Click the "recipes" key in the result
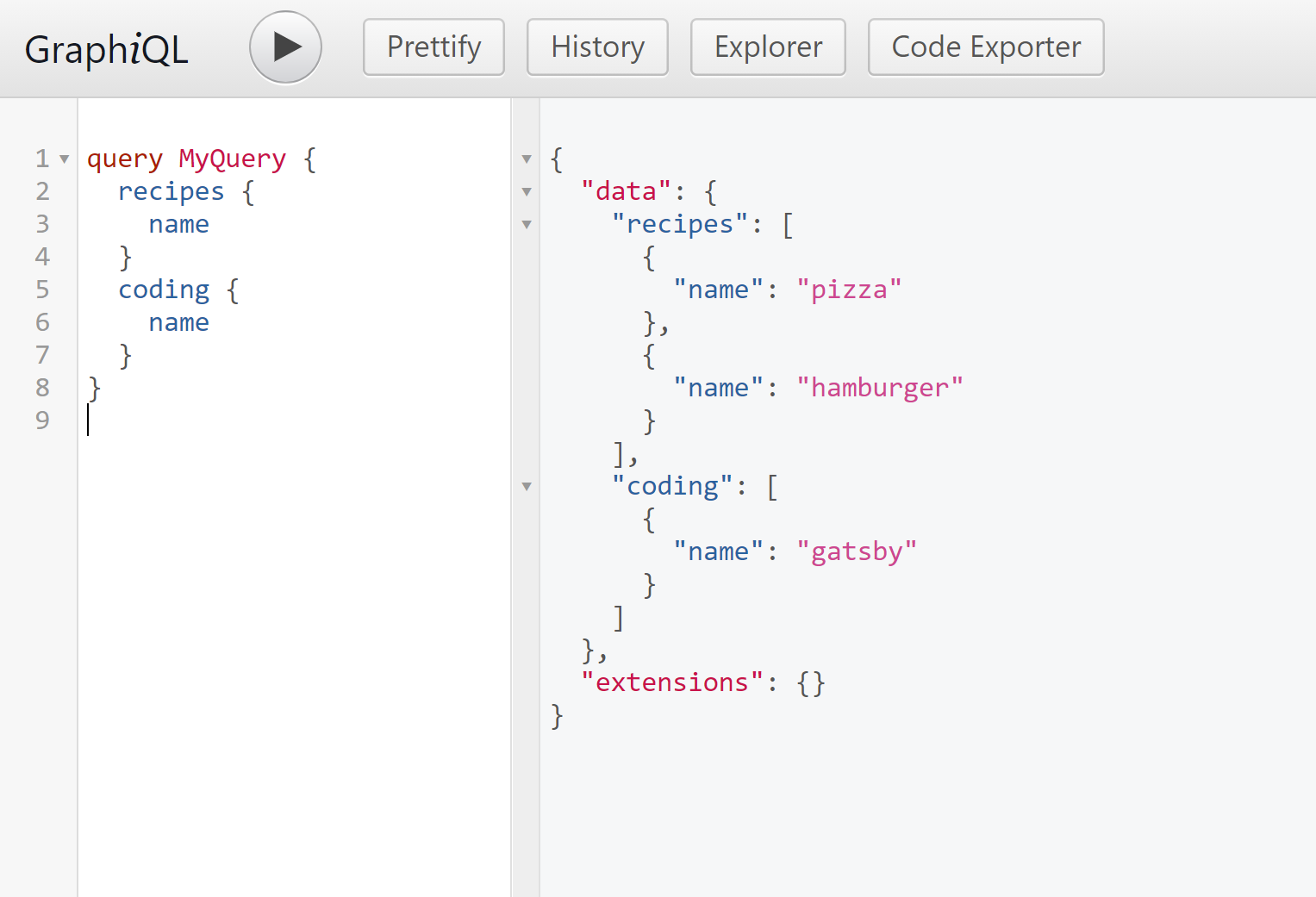Image resolution: width=1316 pixels, height=897 pixels. 680,225
